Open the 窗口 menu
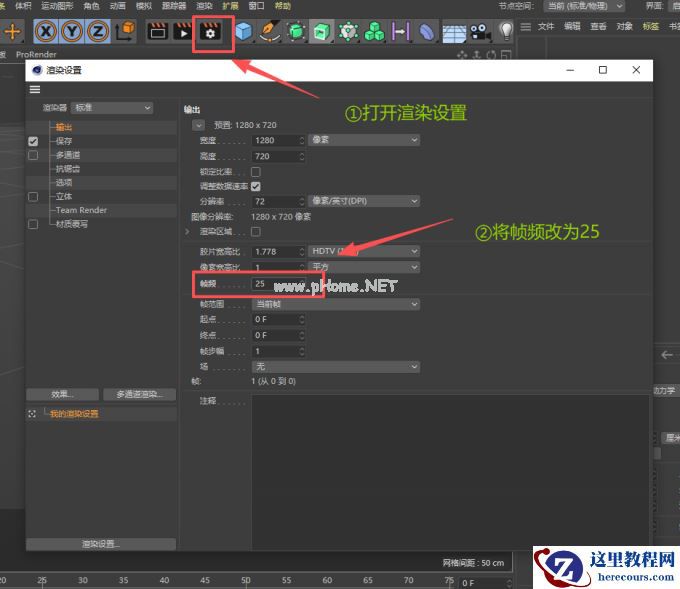This screenshot has height=589, width=680. [x=256, y=6]
